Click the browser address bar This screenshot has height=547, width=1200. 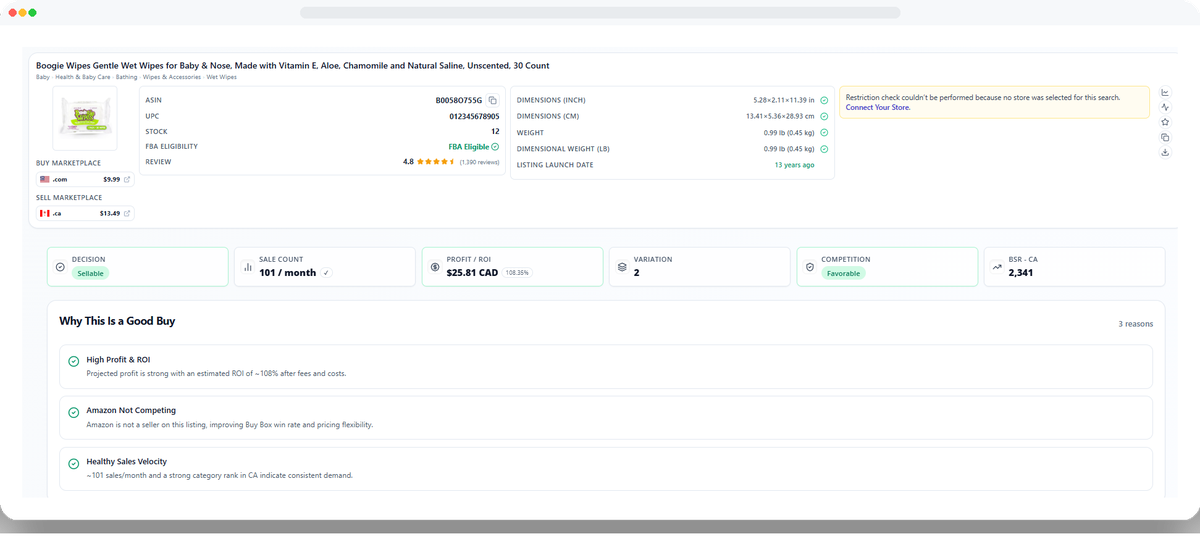[600, 13]
